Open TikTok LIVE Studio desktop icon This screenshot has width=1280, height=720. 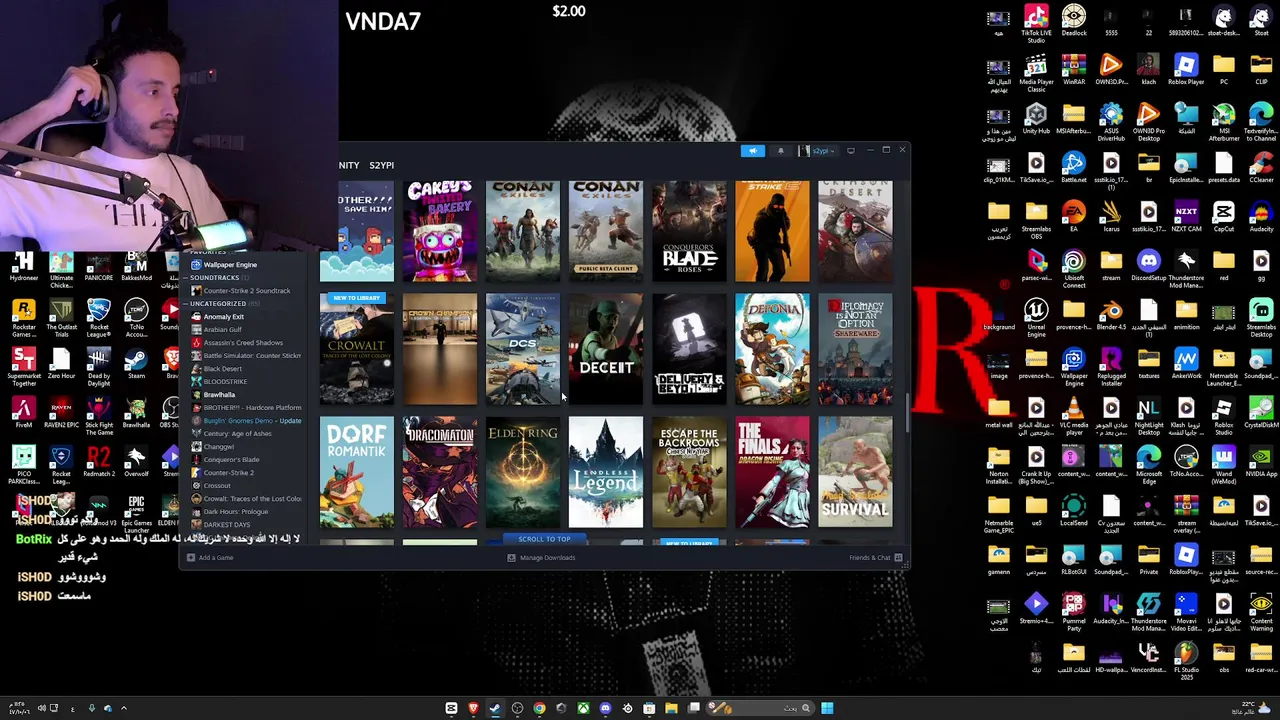click(x=1036, y=24)
